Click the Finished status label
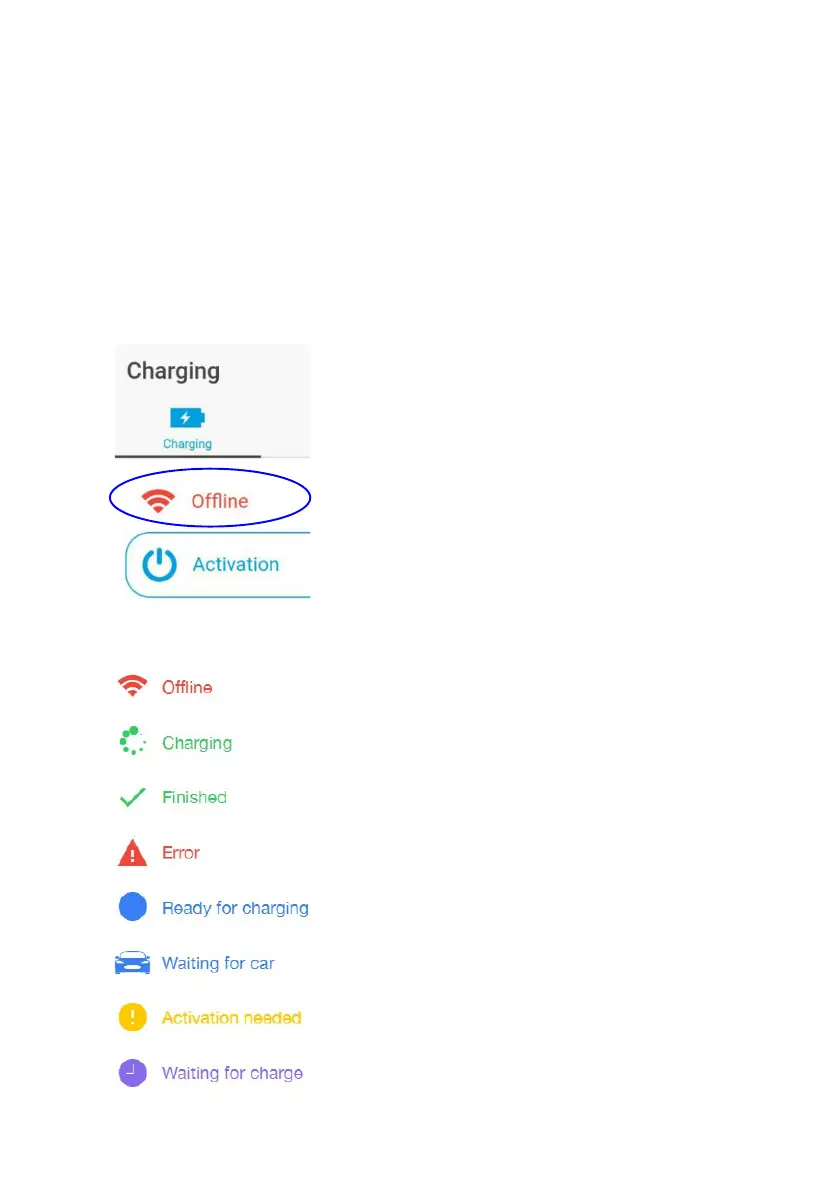Viewport: 839px width, 1191px height. [194, 798]
